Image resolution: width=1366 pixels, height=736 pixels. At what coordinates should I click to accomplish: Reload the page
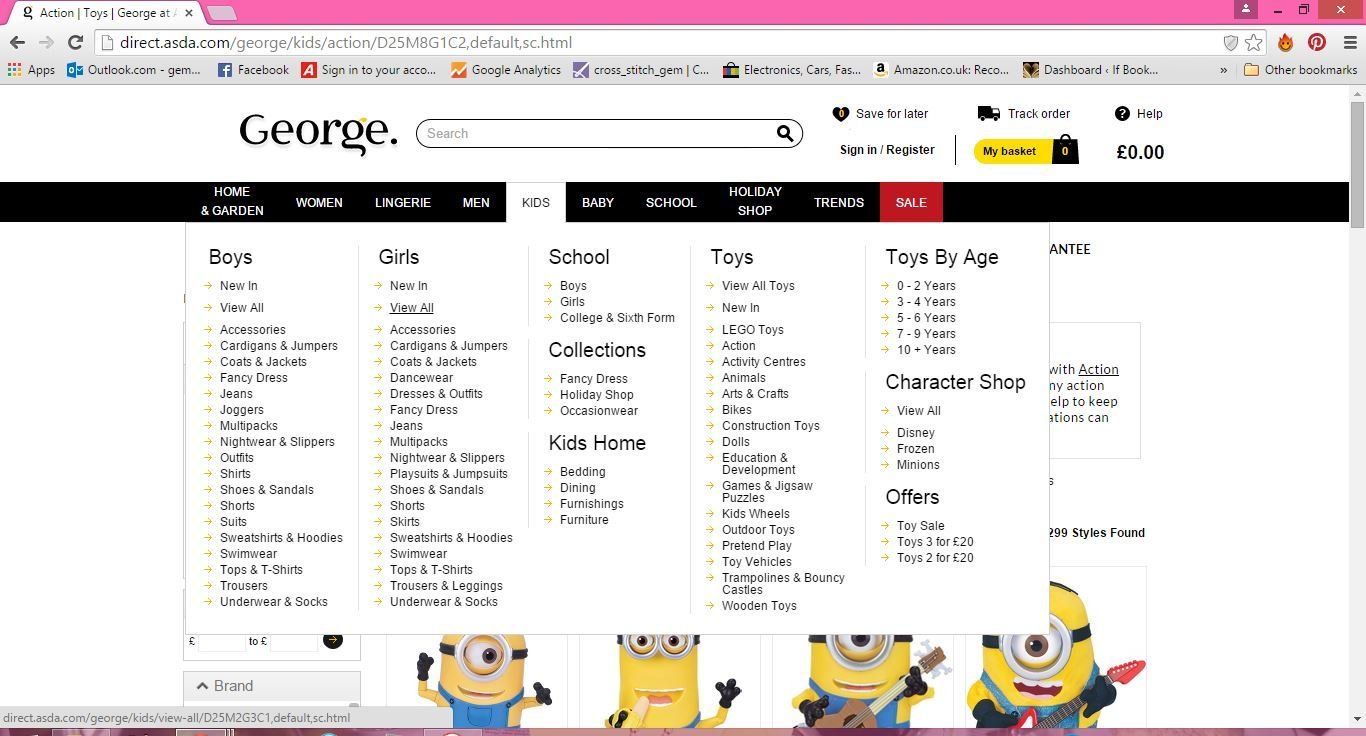(x=75, y=42)
